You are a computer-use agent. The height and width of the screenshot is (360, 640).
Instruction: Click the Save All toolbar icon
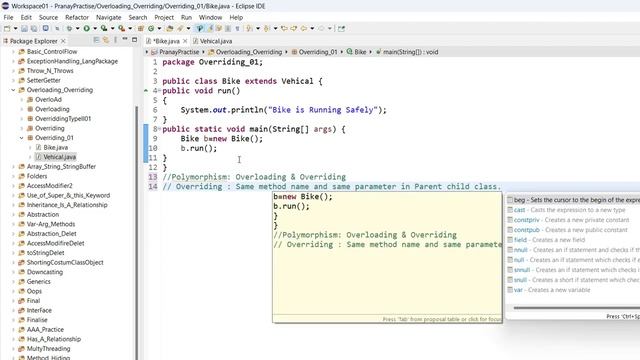coord(33,29)
